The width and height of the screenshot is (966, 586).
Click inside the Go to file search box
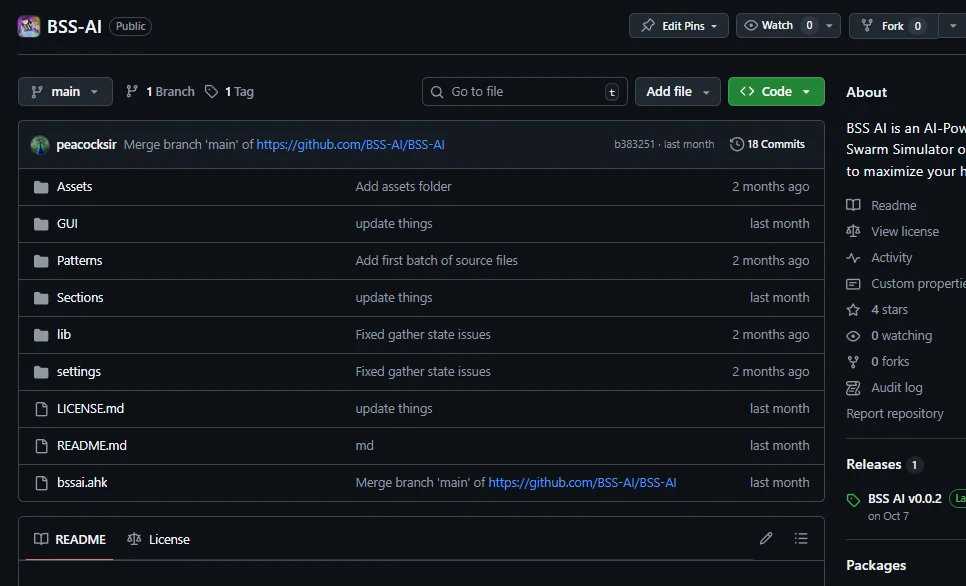pos(524,91)
